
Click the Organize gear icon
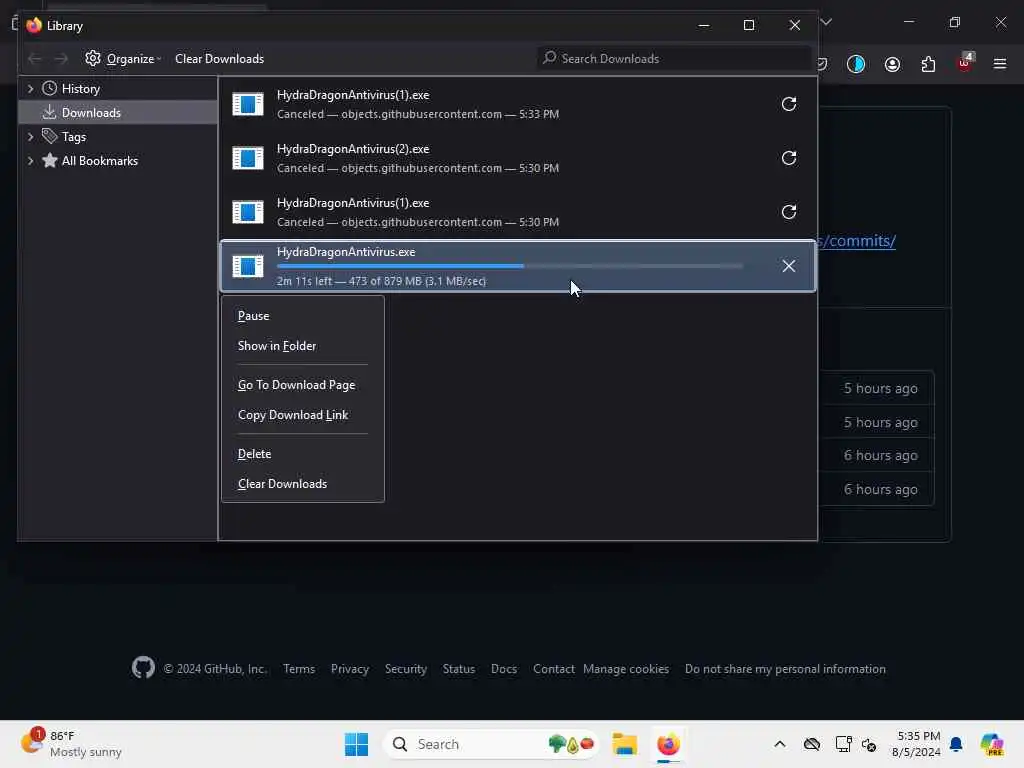[93, 58]
